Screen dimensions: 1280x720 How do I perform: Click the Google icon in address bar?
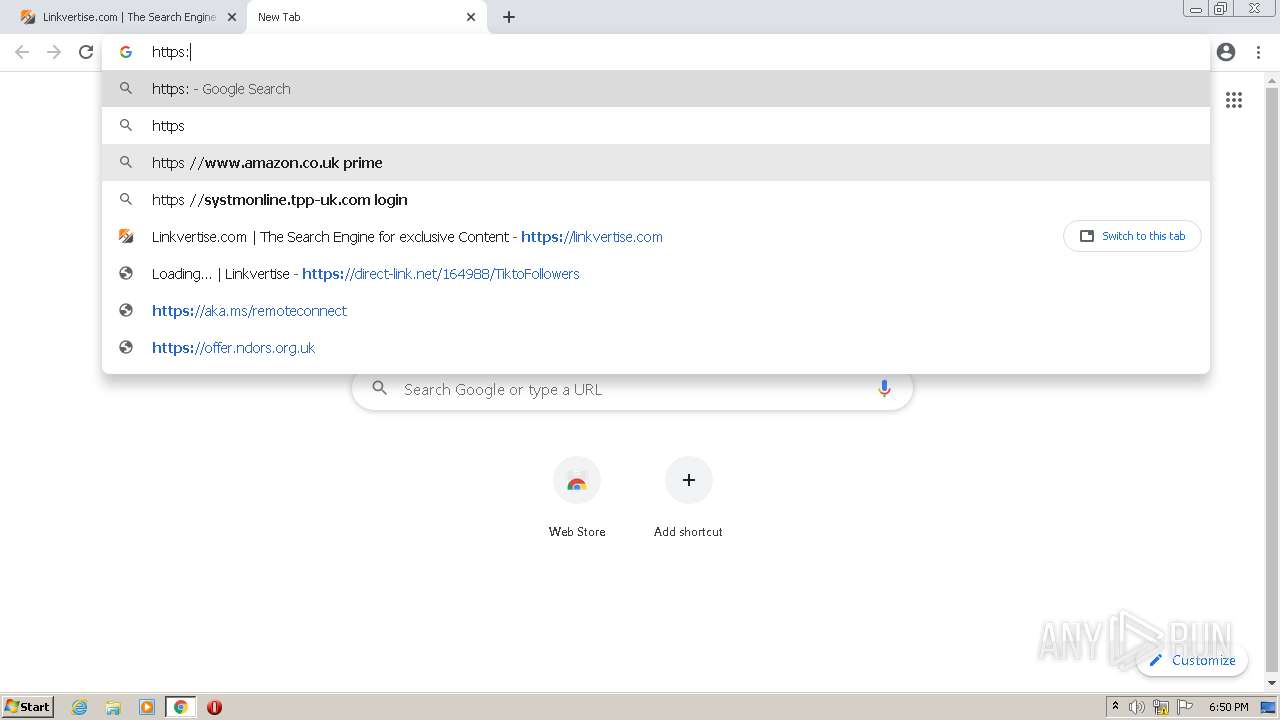(126, 52)
